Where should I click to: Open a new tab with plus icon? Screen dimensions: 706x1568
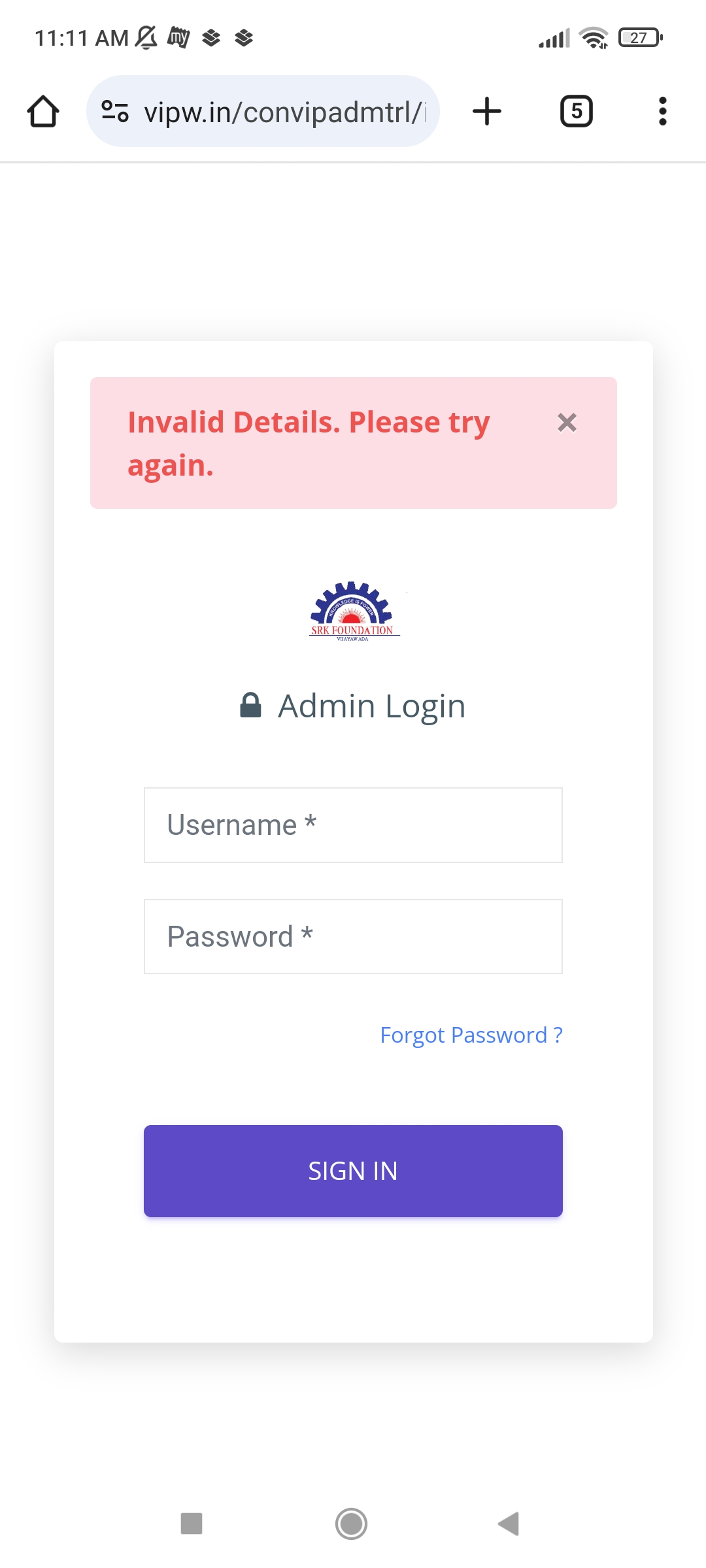(x=487, y=111)
